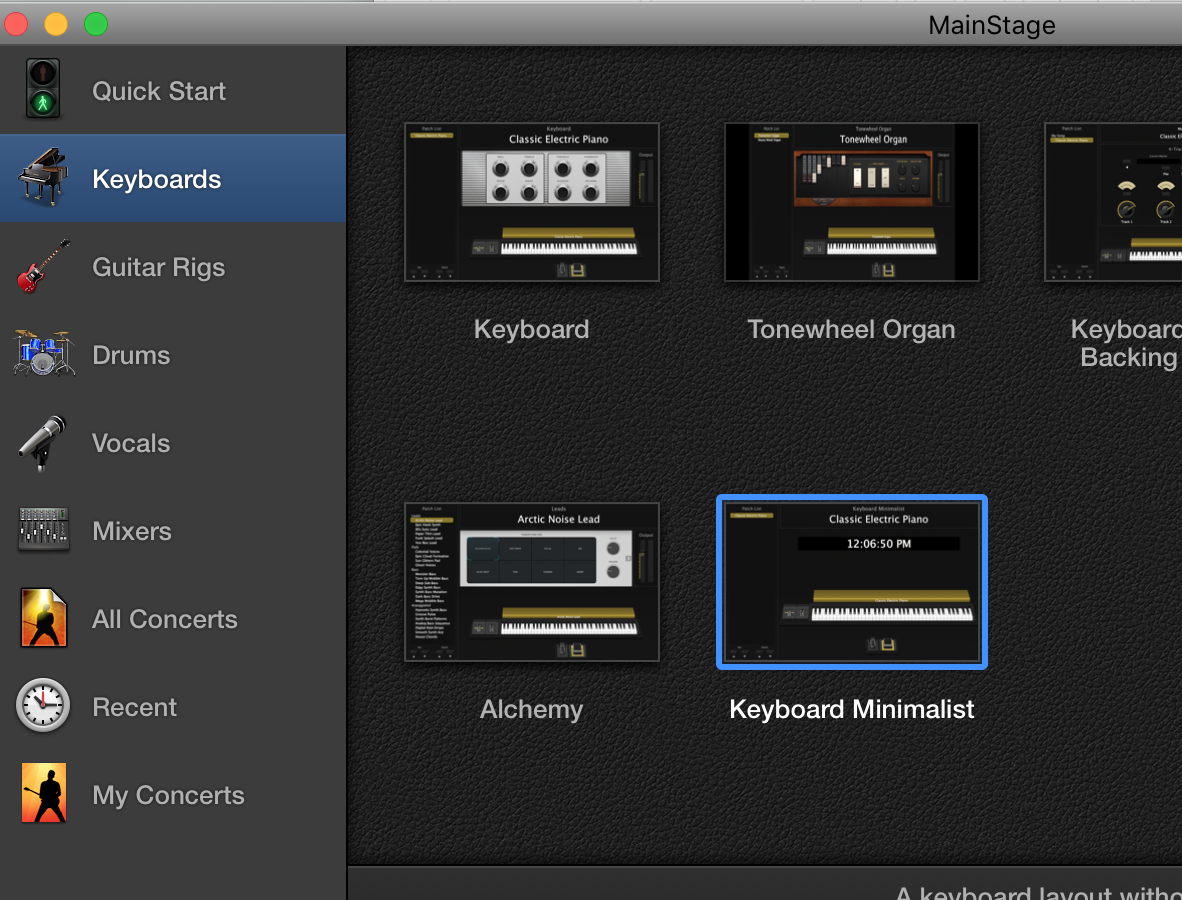Click the Quick Start traffic light icon
Screen dimensions: 1182x900
[x=43, y=89]
